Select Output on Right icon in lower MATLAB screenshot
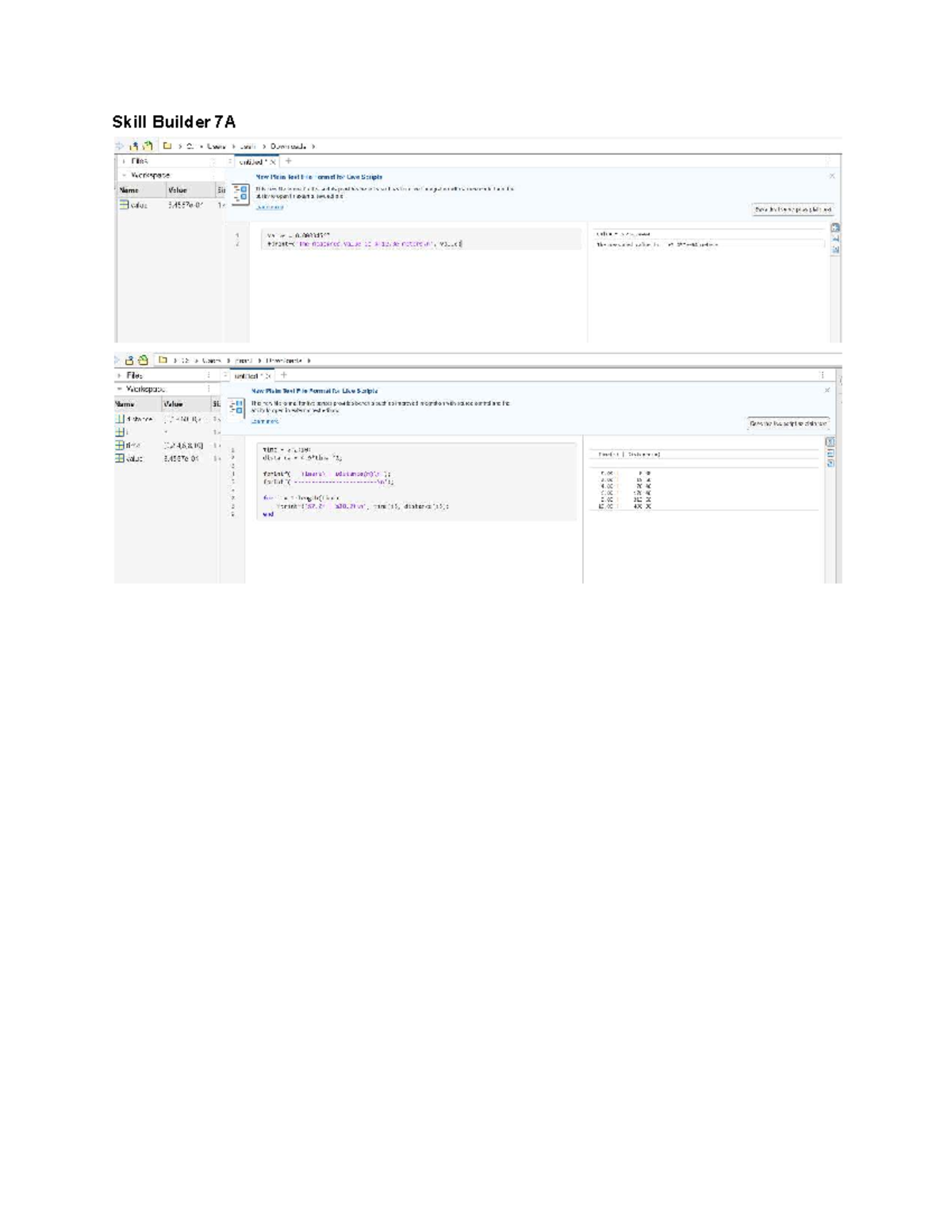952x1232 pixels. click(831, 442)
